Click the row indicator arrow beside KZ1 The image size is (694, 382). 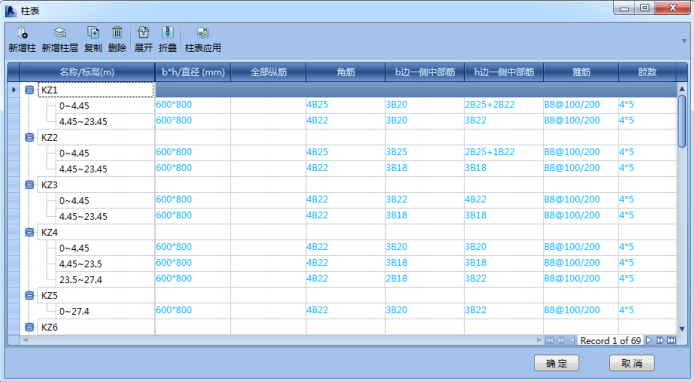pos(14,90)
